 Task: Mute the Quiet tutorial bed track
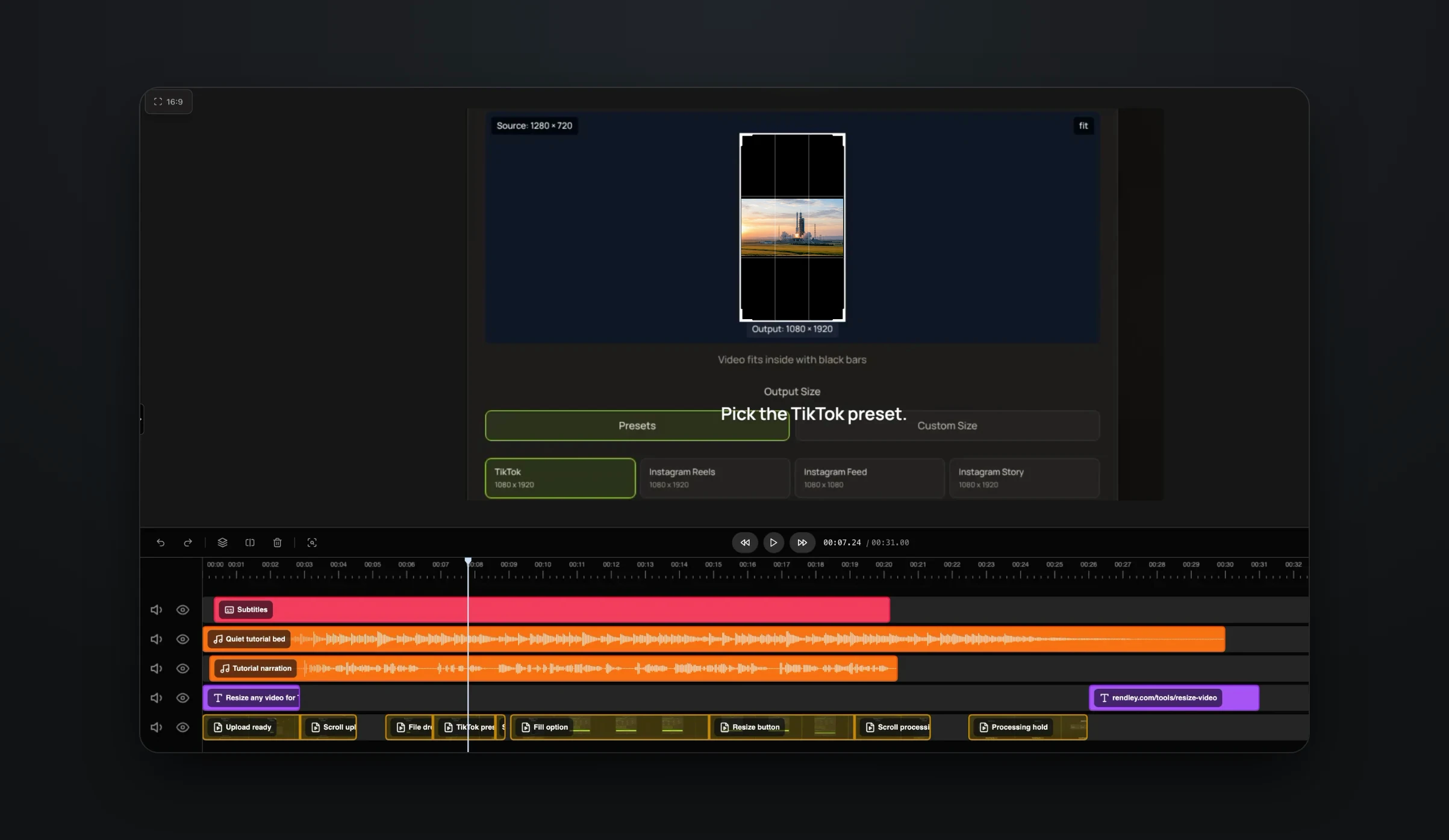tap(156, 639)
